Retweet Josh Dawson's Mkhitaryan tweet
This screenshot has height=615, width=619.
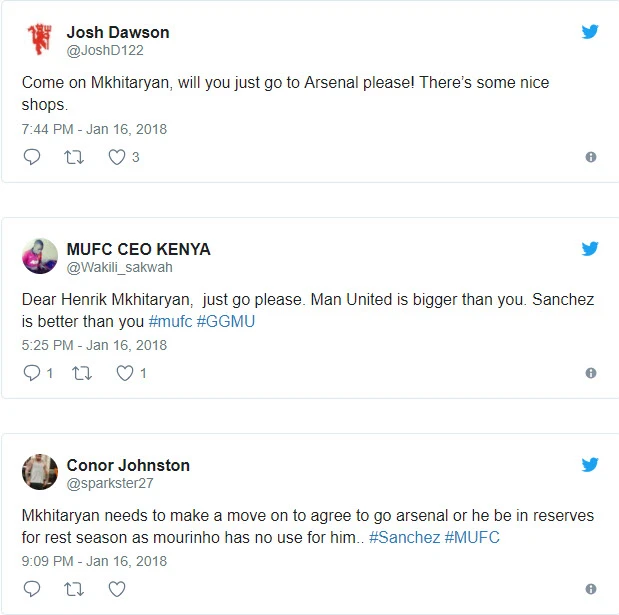pos(74,157)
